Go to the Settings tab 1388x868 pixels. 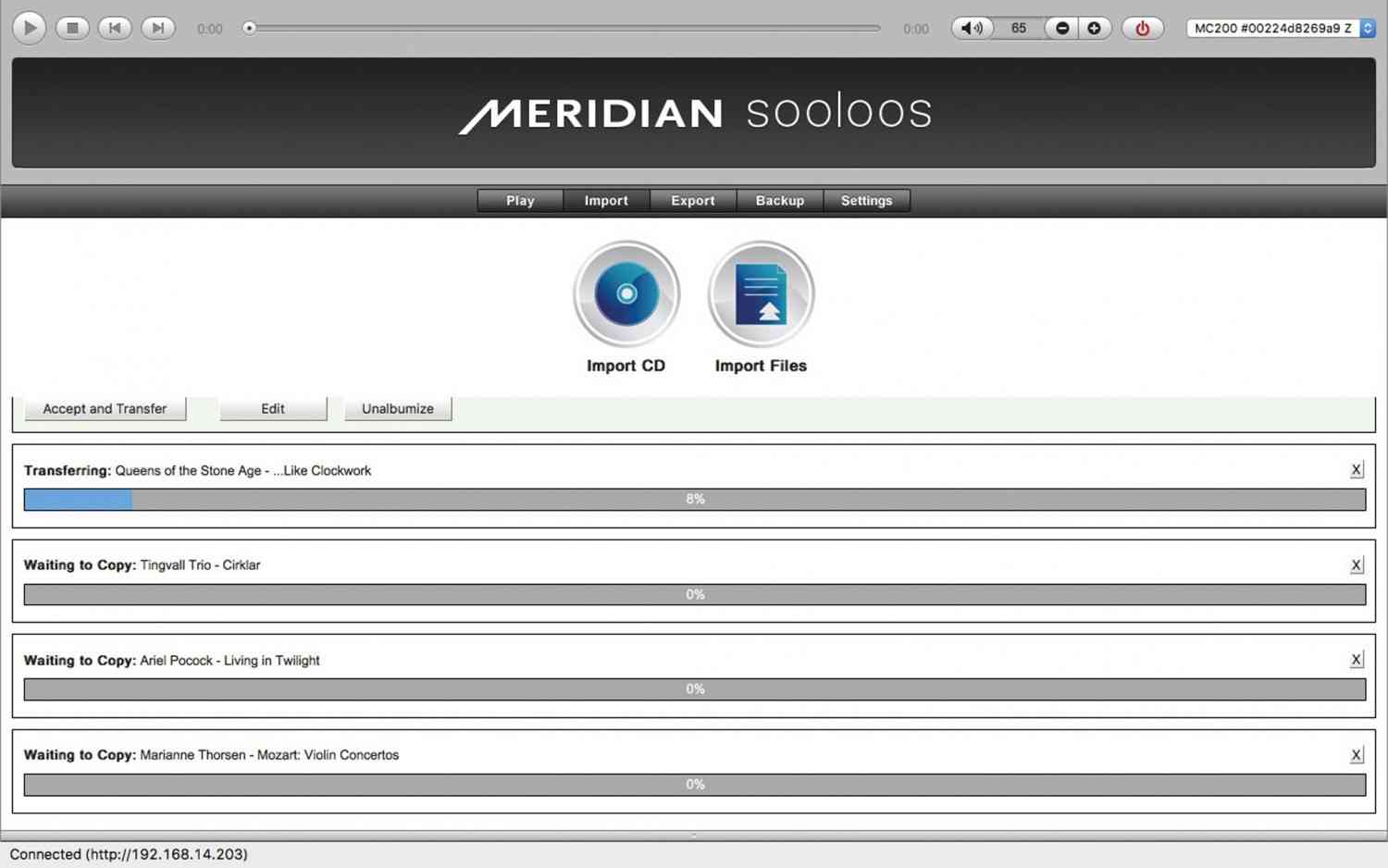pos(867,201)
